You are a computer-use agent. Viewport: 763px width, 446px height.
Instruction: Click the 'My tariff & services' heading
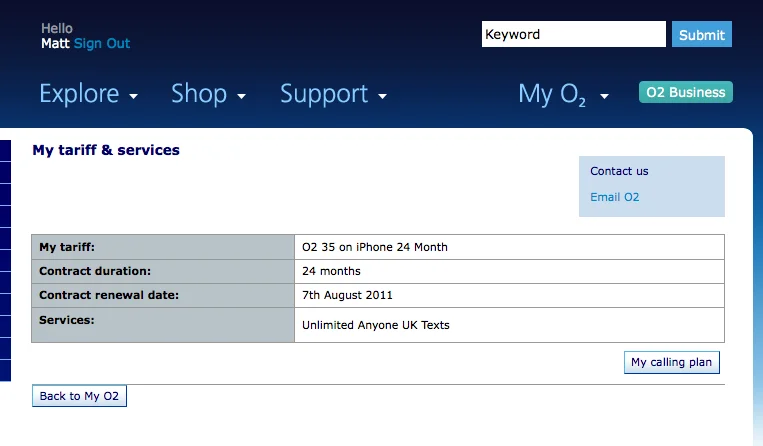pos(106,150)
